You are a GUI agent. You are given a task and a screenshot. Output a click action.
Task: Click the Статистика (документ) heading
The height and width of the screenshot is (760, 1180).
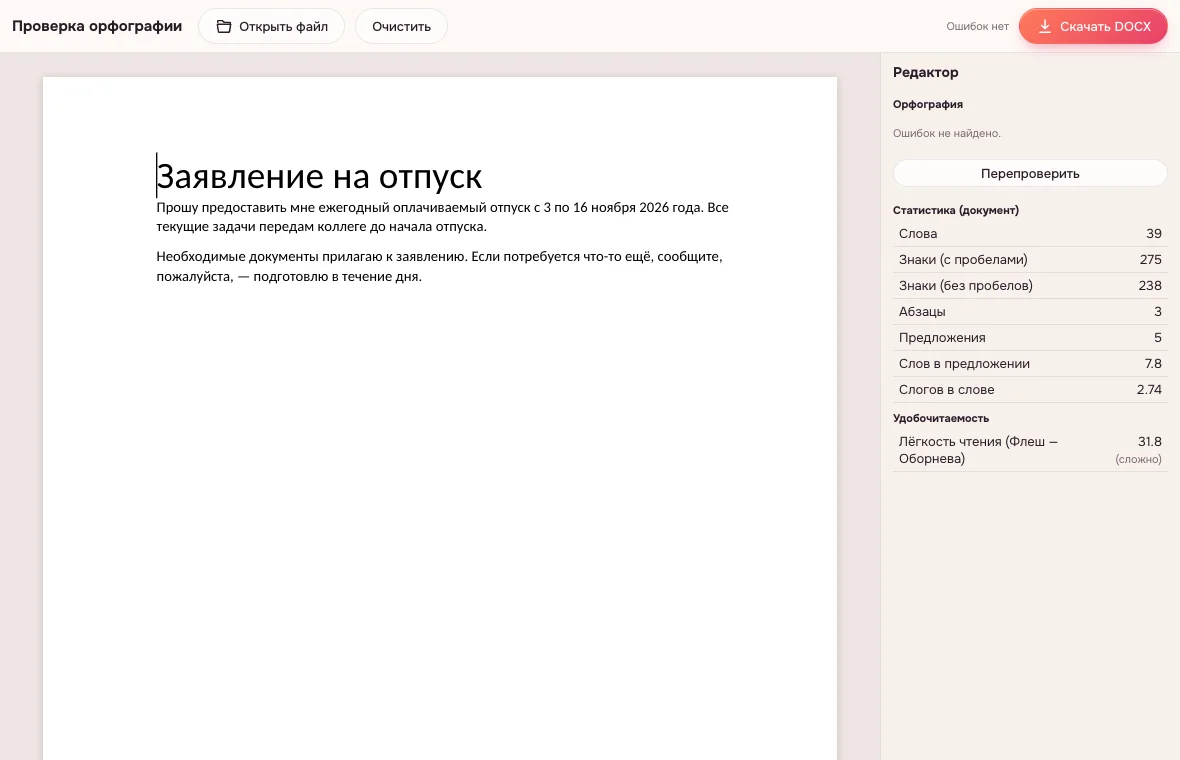tap(956, 210)
